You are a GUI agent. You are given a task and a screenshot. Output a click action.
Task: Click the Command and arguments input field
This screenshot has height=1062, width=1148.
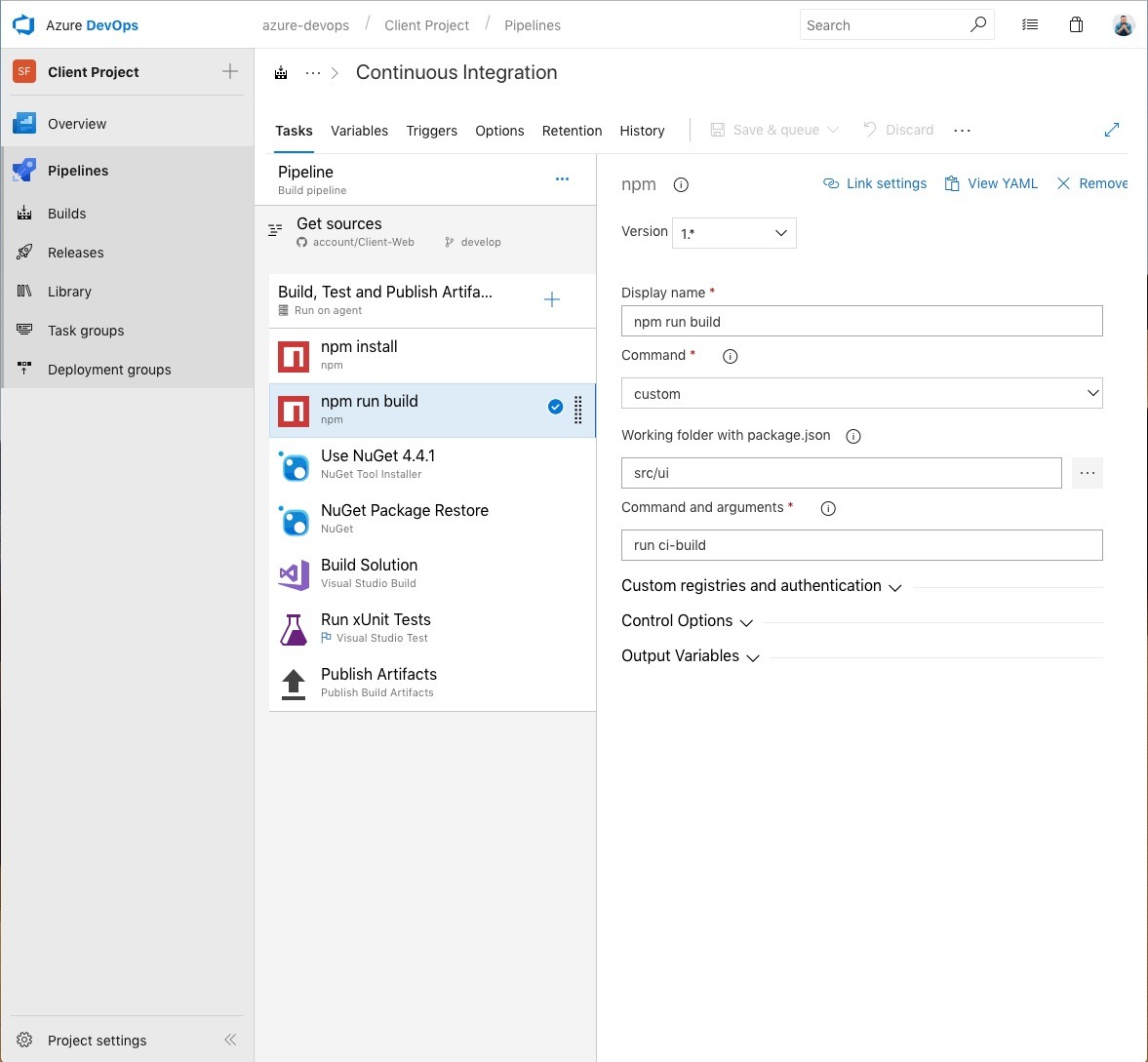tap(861, 545)
